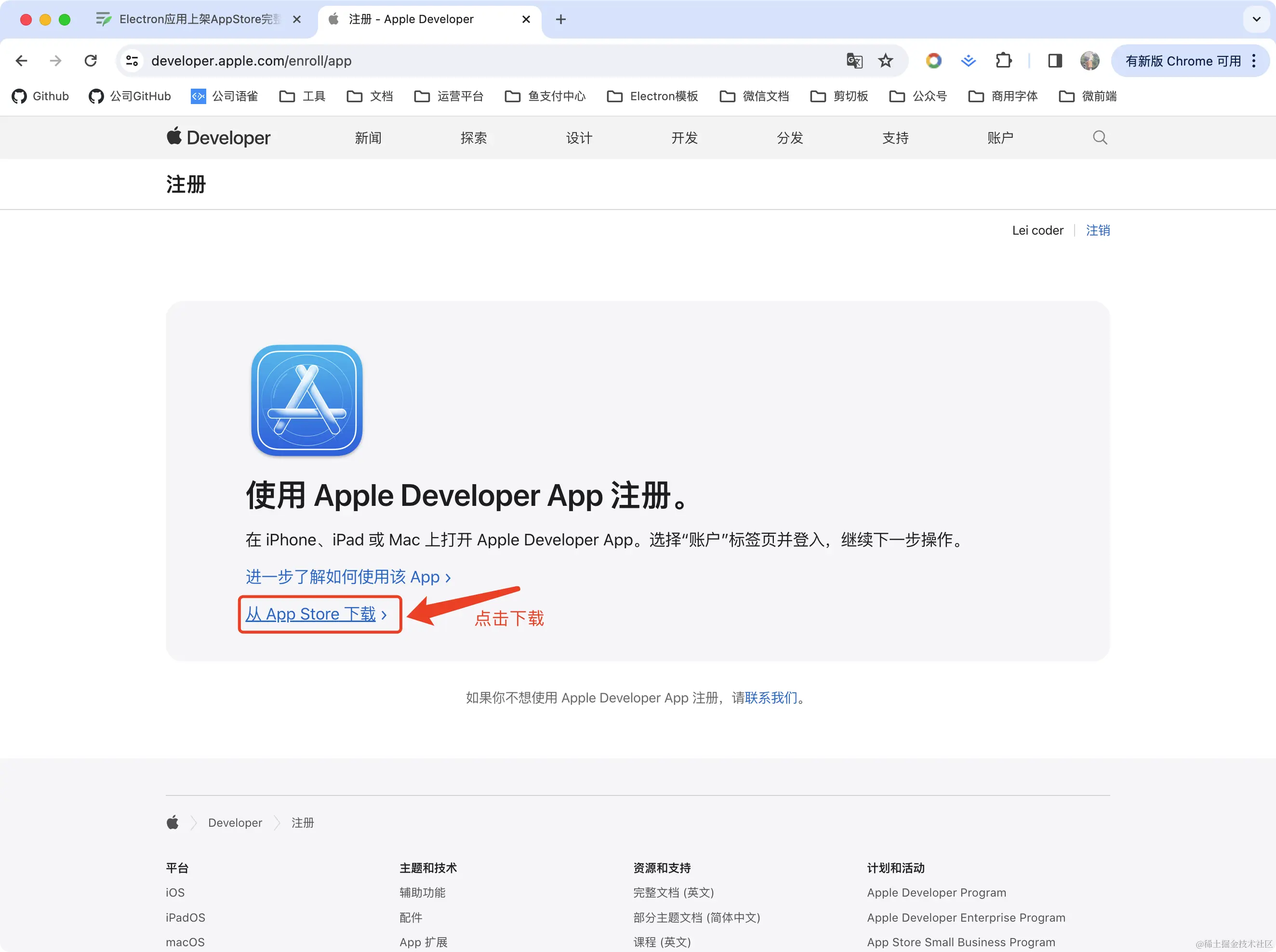Open the 微信文档 bookmark folder
Image resolution: width=1276 pixels, height=952 pixels.
[755, 96]
